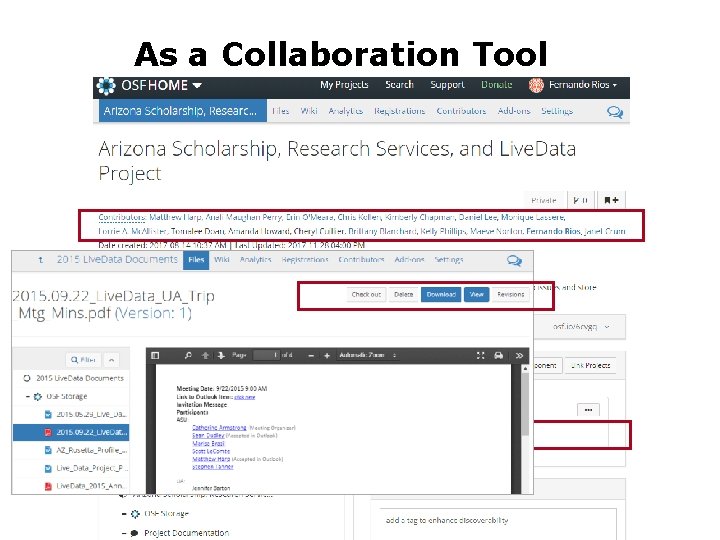Go to next PDF page
The width and height of the screenshot is (720, 540).
pos(221,355)
